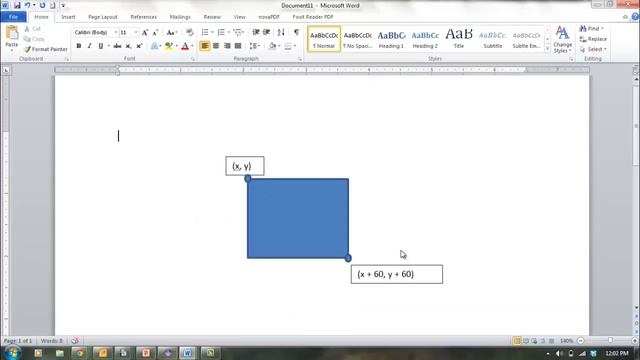The height and width of the screenshot is (360, 640).
Task: Click the Justify alignment icon
Action: pos(238,46)
